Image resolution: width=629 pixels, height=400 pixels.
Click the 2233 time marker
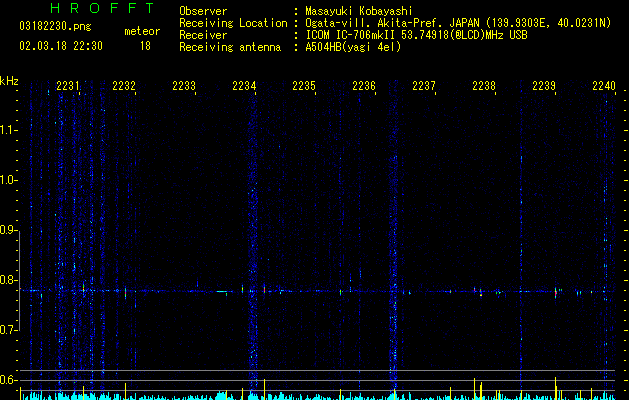coord(184,86)
